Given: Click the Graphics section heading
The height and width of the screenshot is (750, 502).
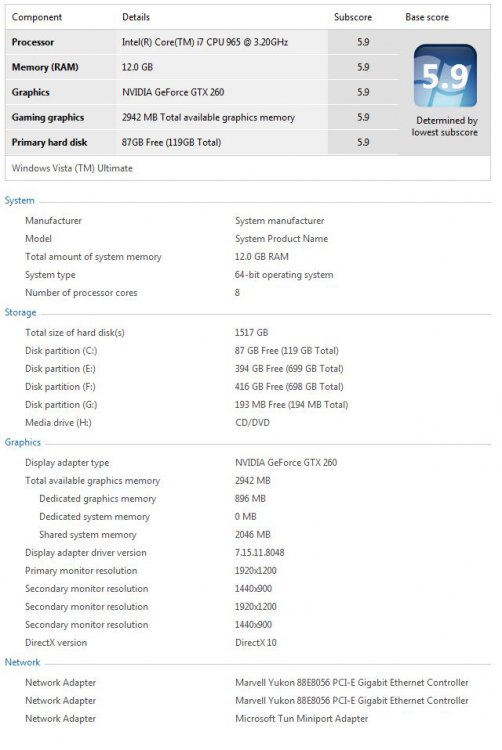Looking at the screenshot, I should pyautogui.click(x=22, y=442).
